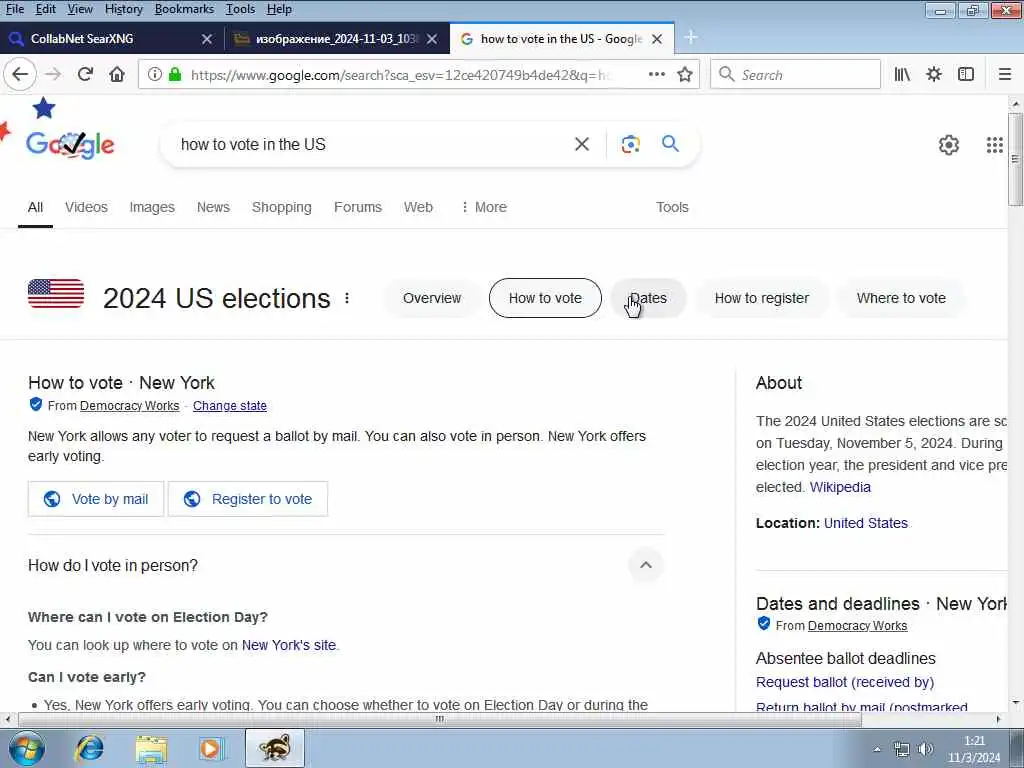Image resolution: width=1024 pixels, height=768 pixels.
Task: Open the Tools search options
Action: (672, 207)
